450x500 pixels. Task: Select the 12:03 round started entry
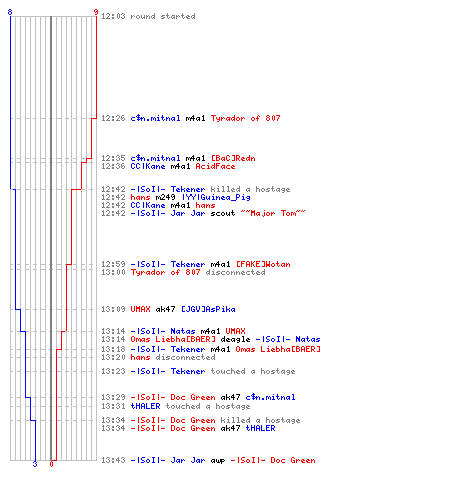coord(148,16)
